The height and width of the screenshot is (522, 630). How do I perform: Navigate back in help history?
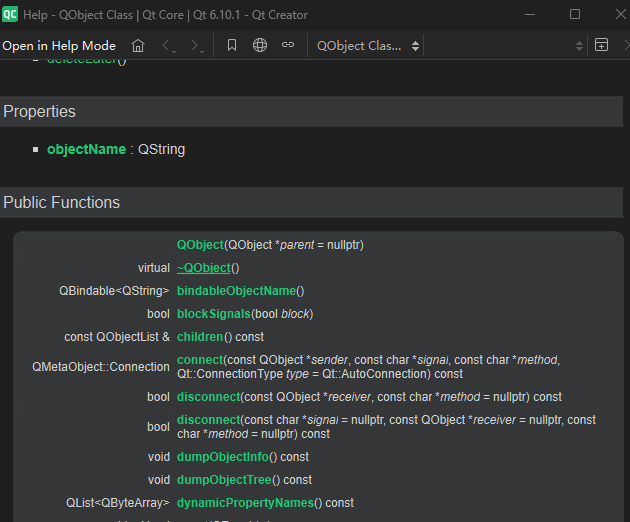(x=166, y=45)
